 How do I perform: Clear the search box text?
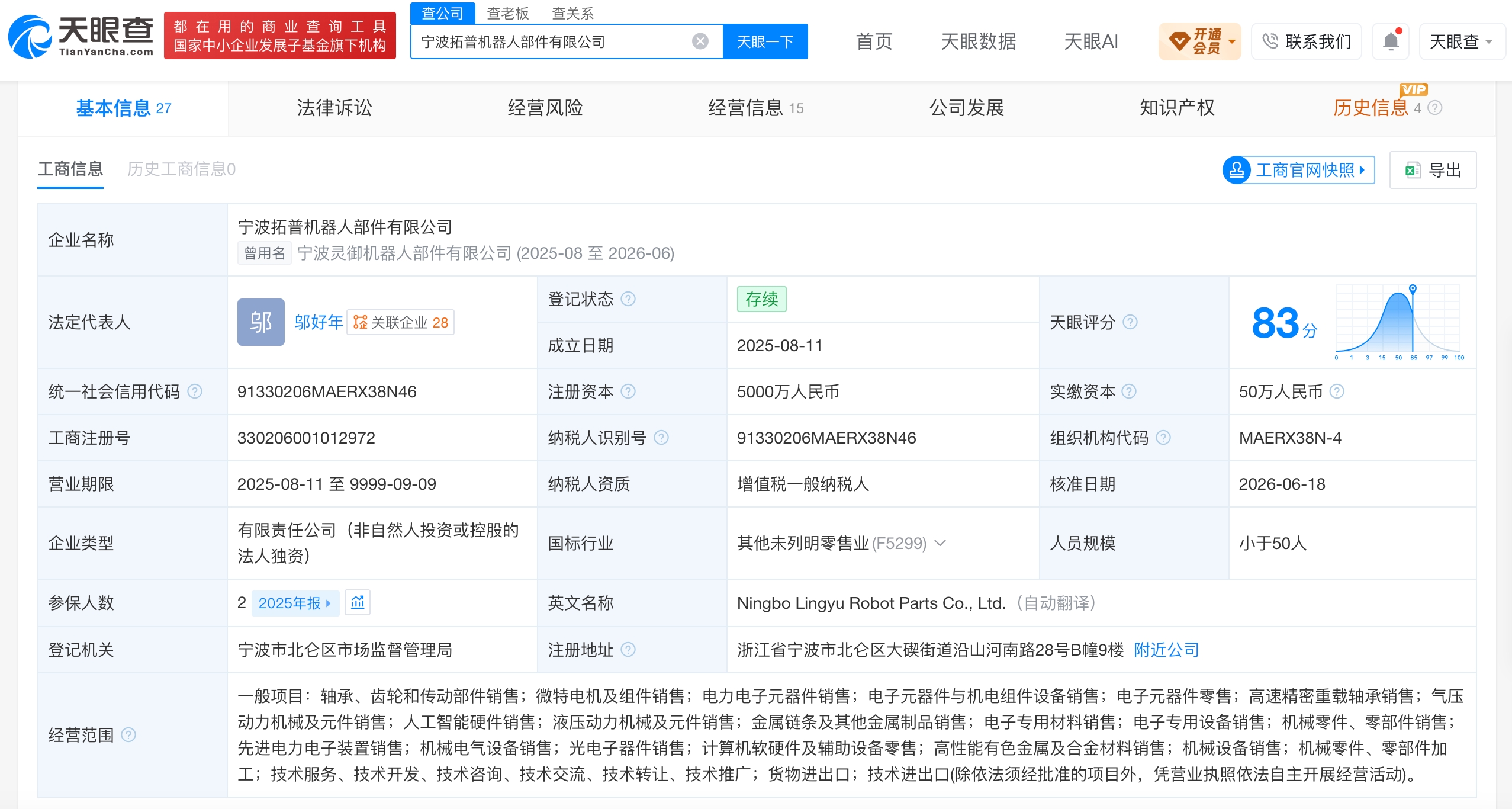point(700,41)
